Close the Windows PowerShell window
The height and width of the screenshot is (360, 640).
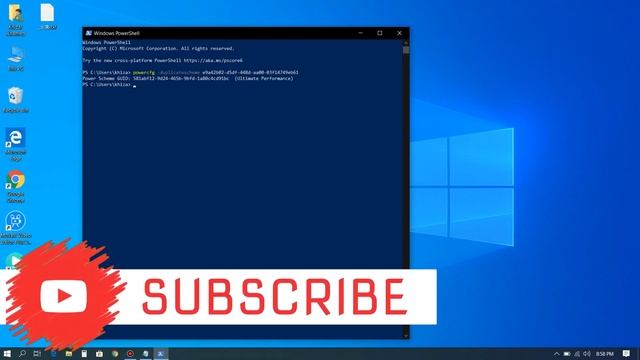click(x=400, y=33)
